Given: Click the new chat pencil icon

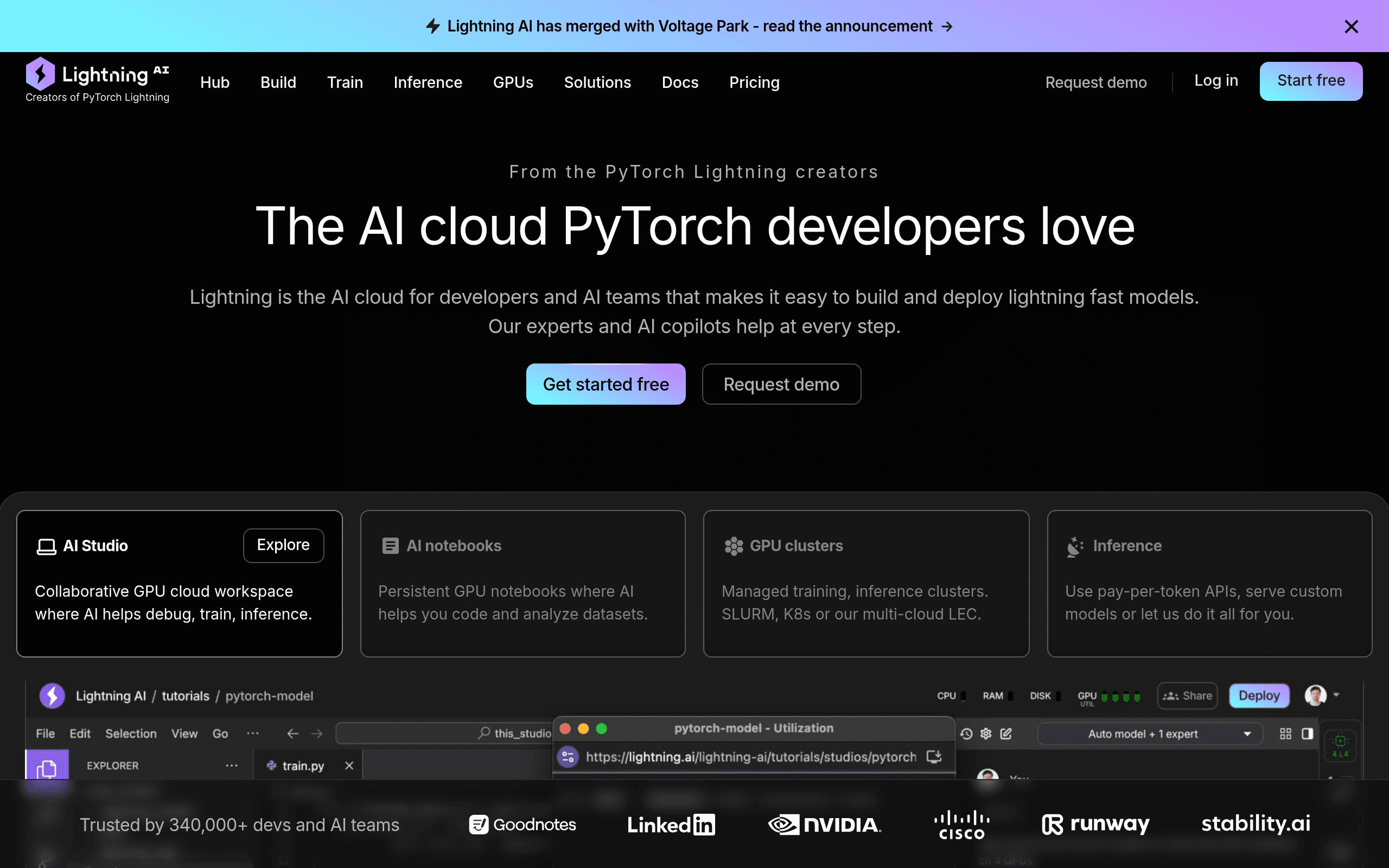Looking at the screenshot, I should point(1005,733).
